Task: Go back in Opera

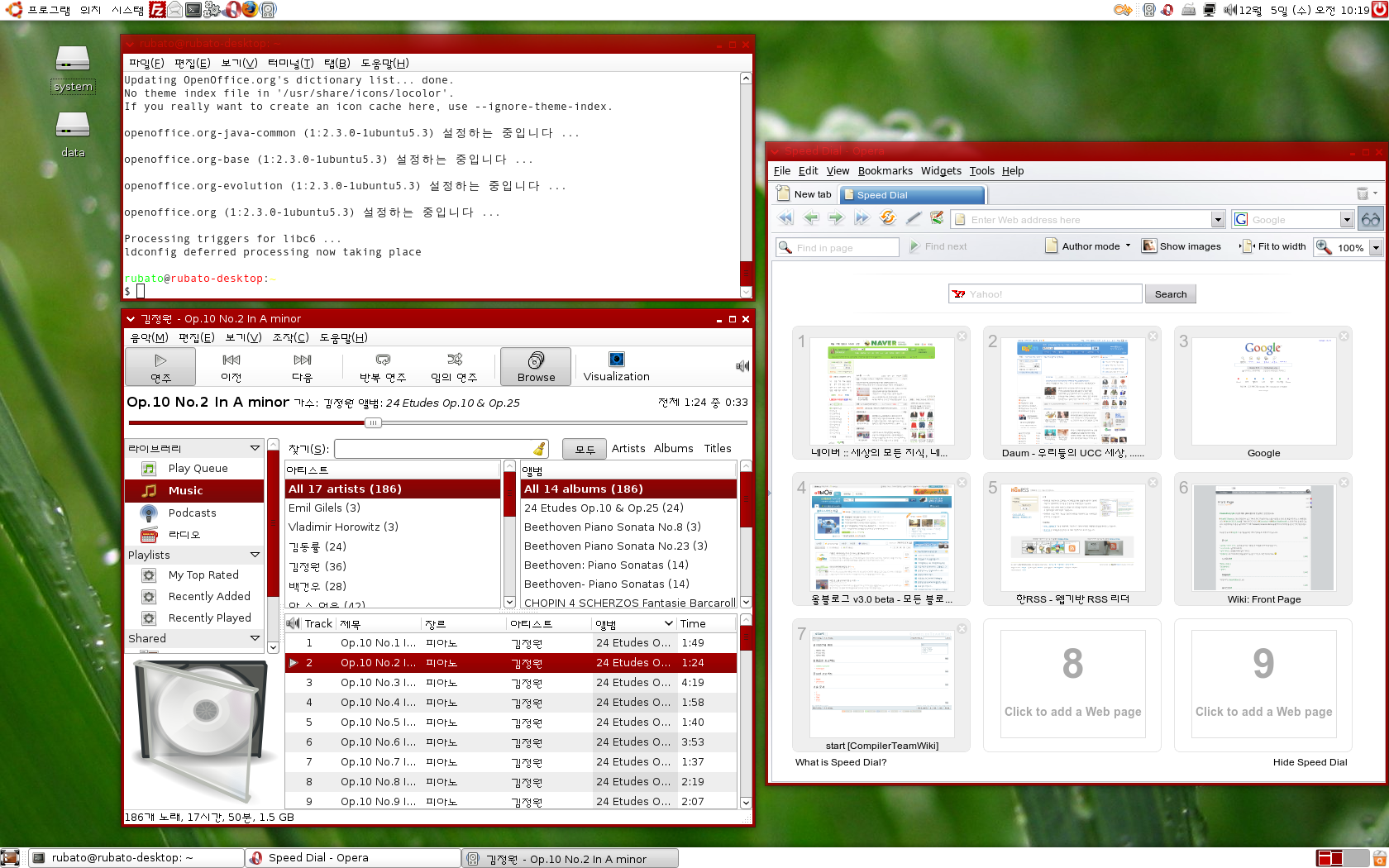Action: [x=811, y=218]
